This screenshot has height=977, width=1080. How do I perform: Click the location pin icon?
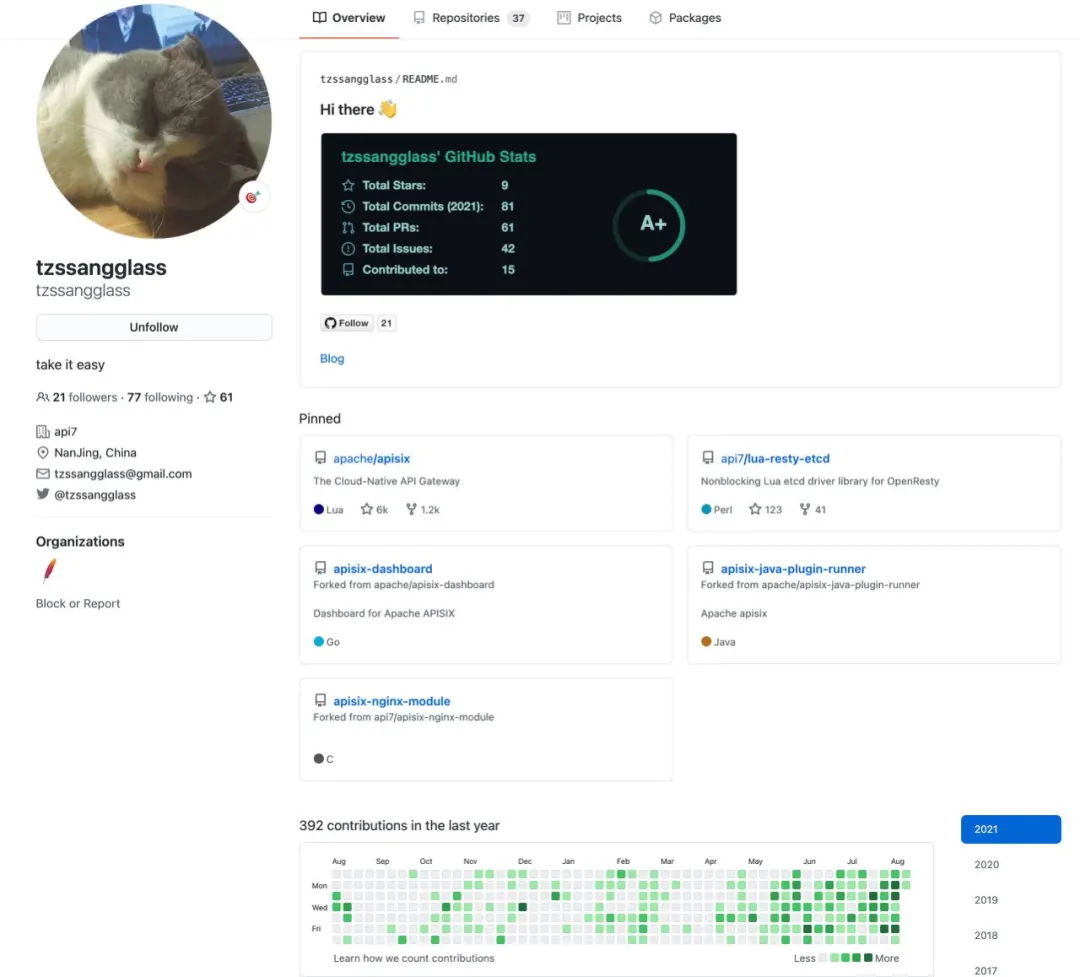click(43, 453)
